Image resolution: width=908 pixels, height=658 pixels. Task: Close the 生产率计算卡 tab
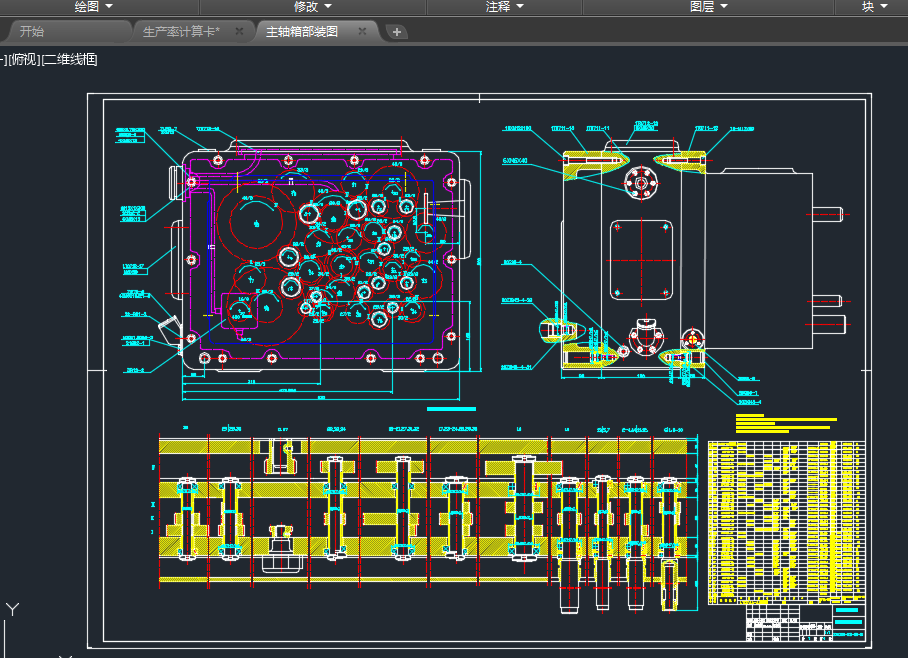239,31
